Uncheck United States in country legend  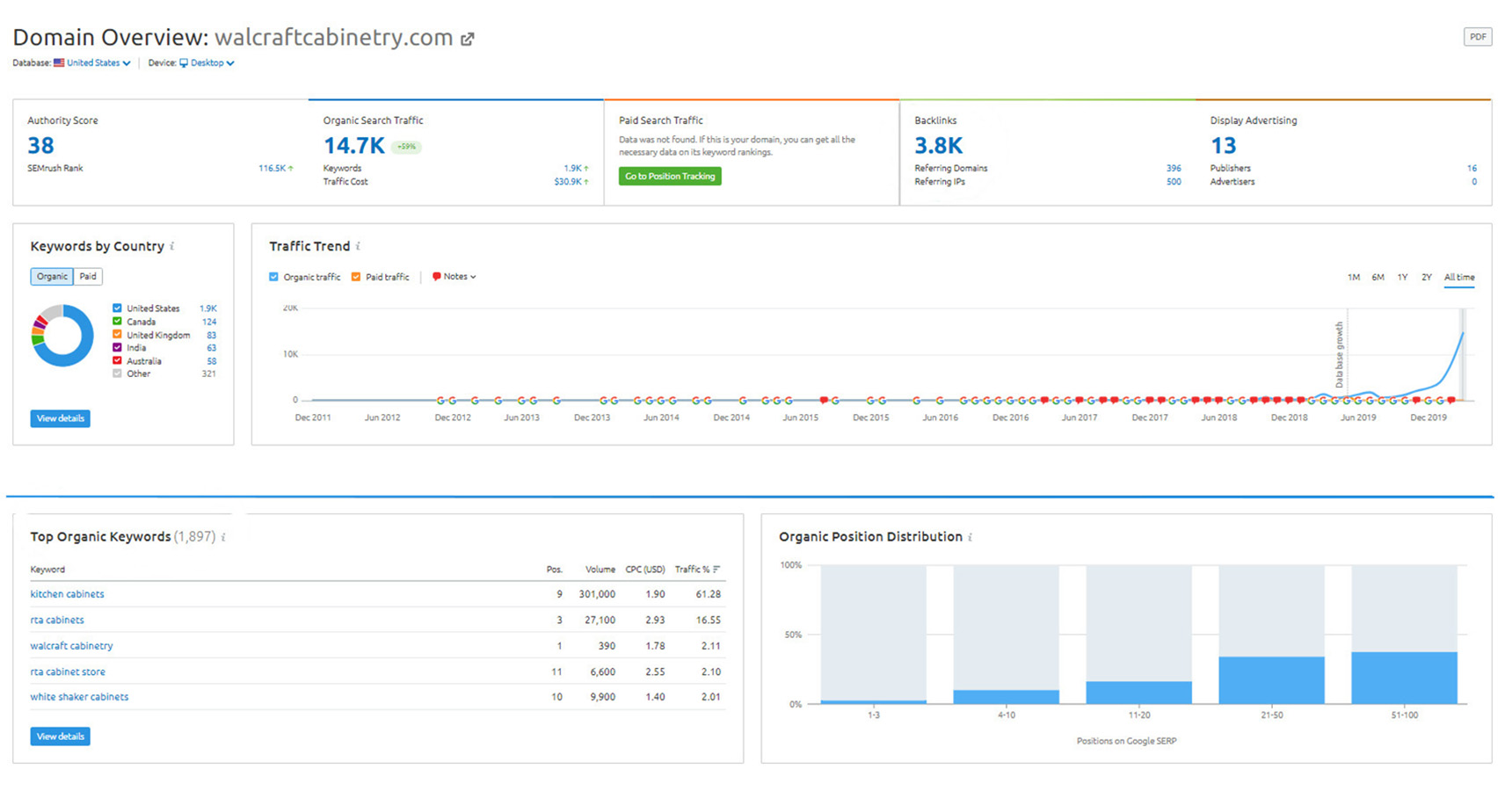[117, 308]
